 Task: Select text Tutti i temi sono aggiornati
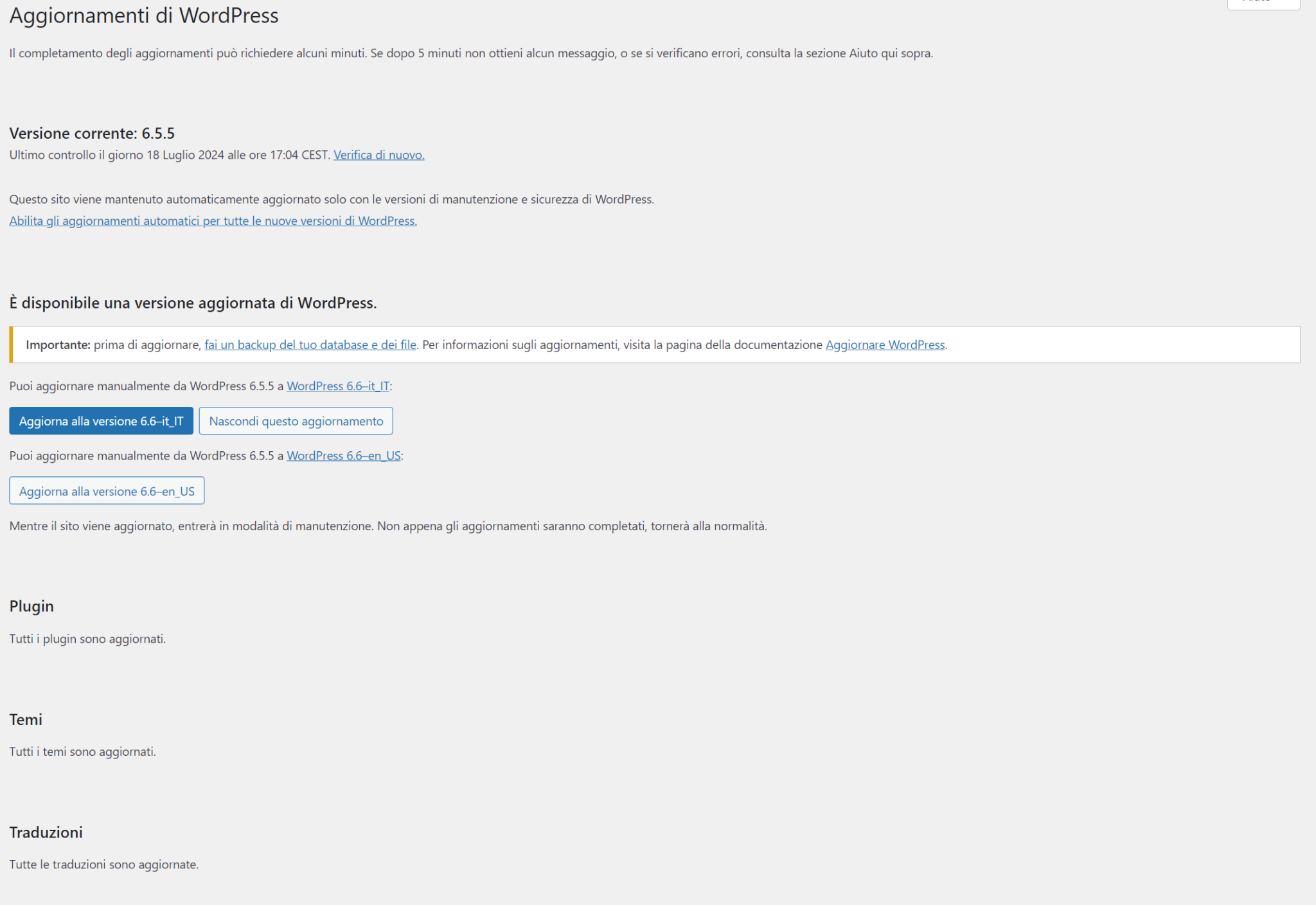point(82,751)
